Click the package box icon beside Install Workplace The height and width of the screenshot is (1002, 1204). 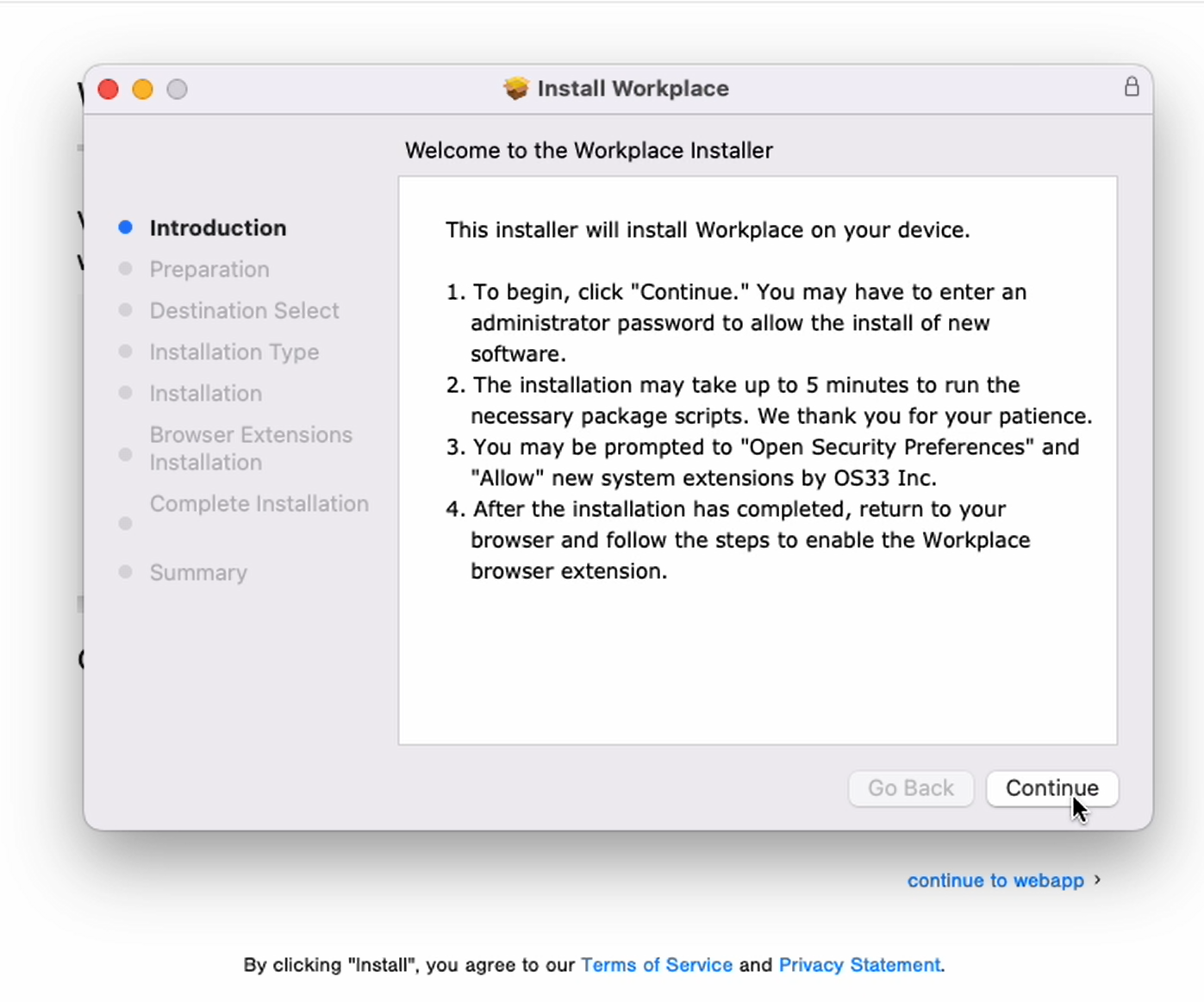click(515, 88)
